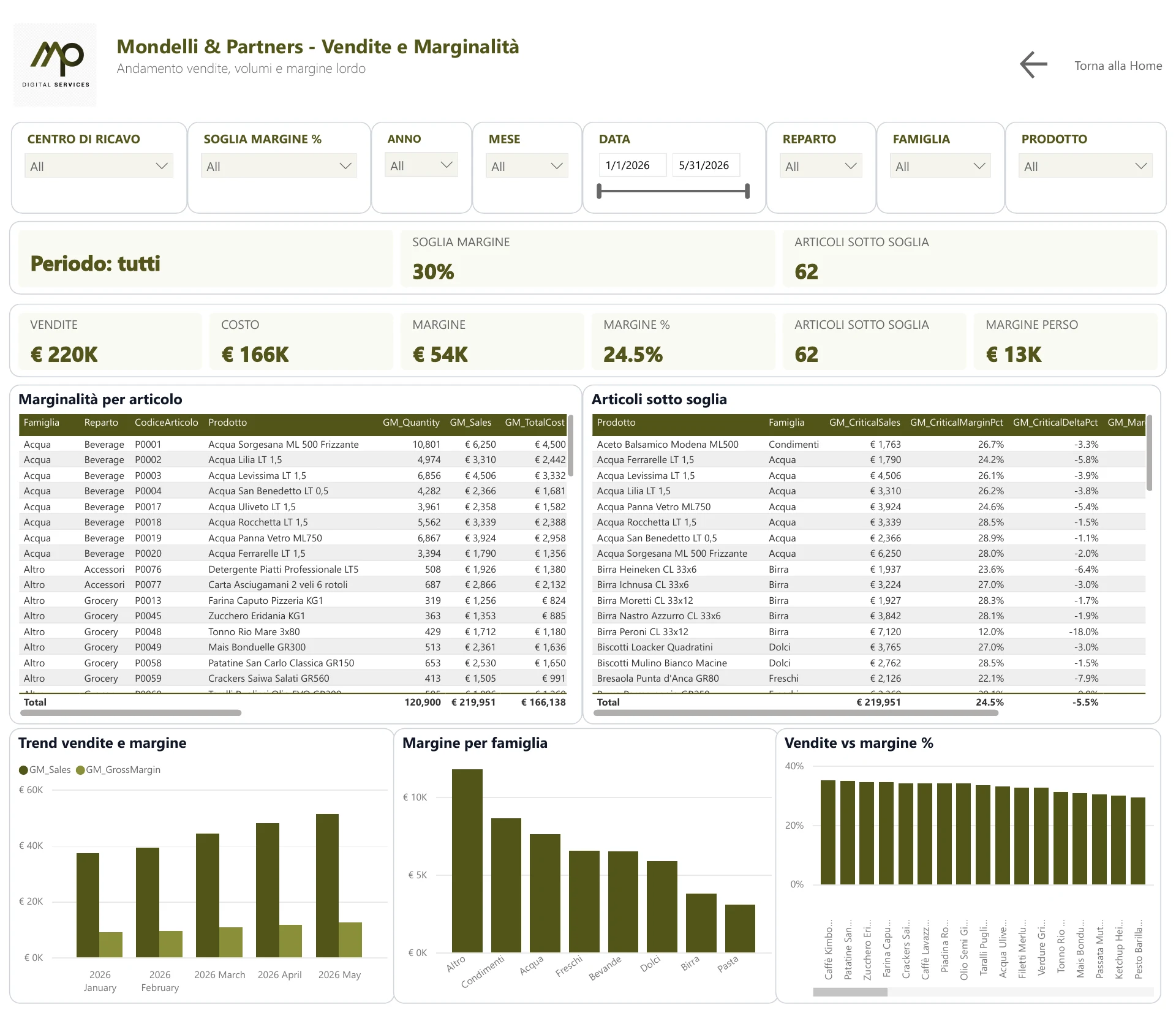Sort by GM_Sales column header

point(470,423)
